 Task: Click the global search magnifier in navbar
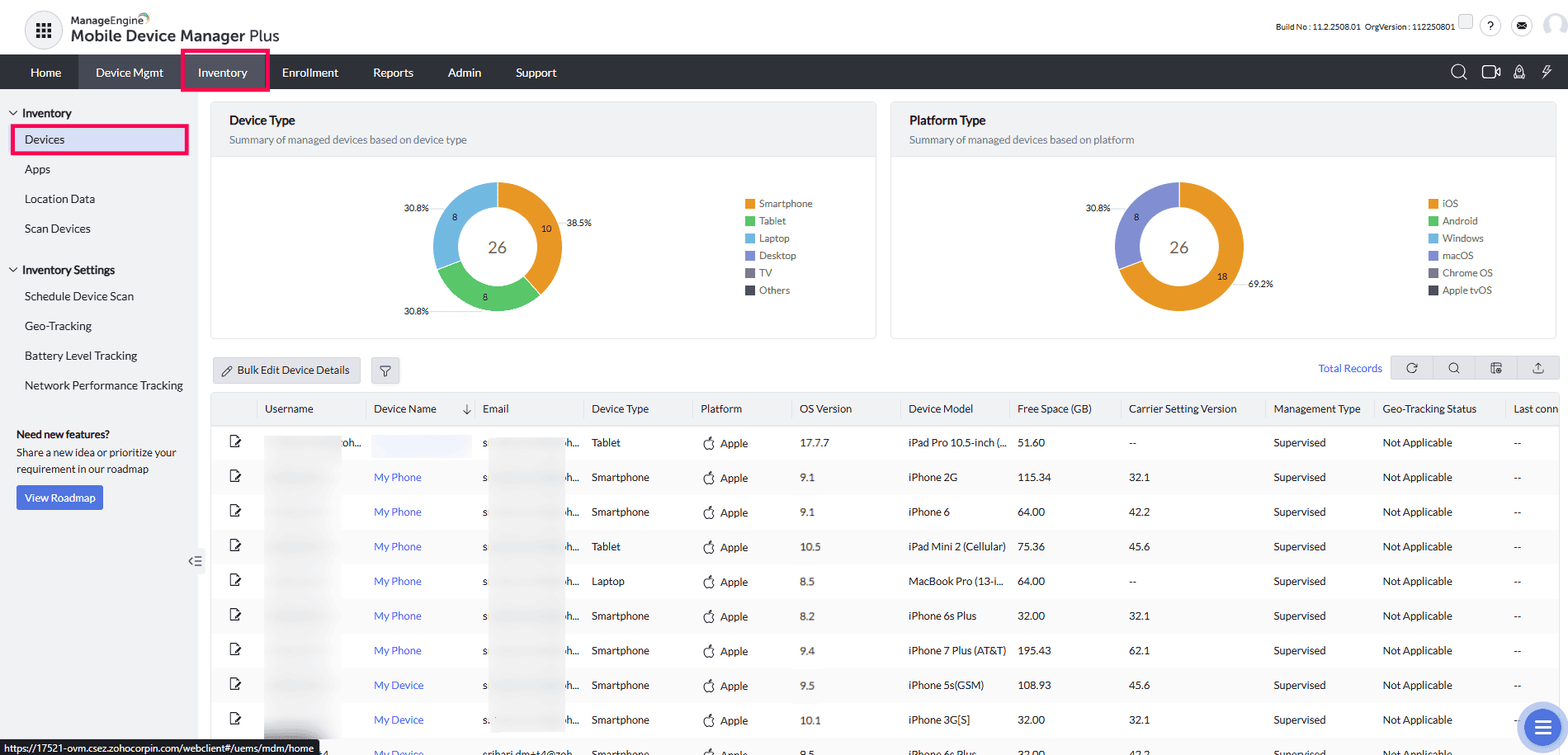(1458, 73)
